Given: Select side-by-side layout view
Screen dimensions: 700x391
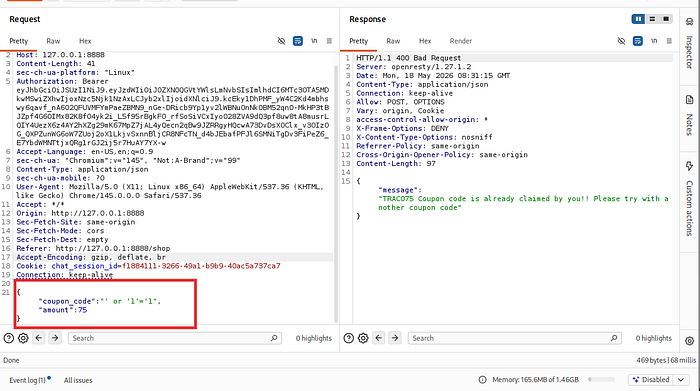Looking at the screenshot, I should click(x=638, y=19).
